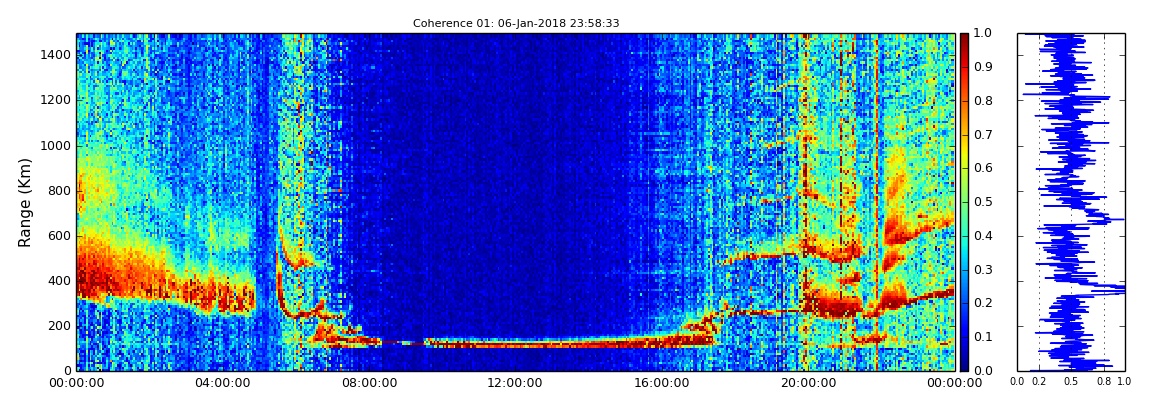
Task: Click the profile plot 1.0 axis label
Action: click(x=1124, y=381)
